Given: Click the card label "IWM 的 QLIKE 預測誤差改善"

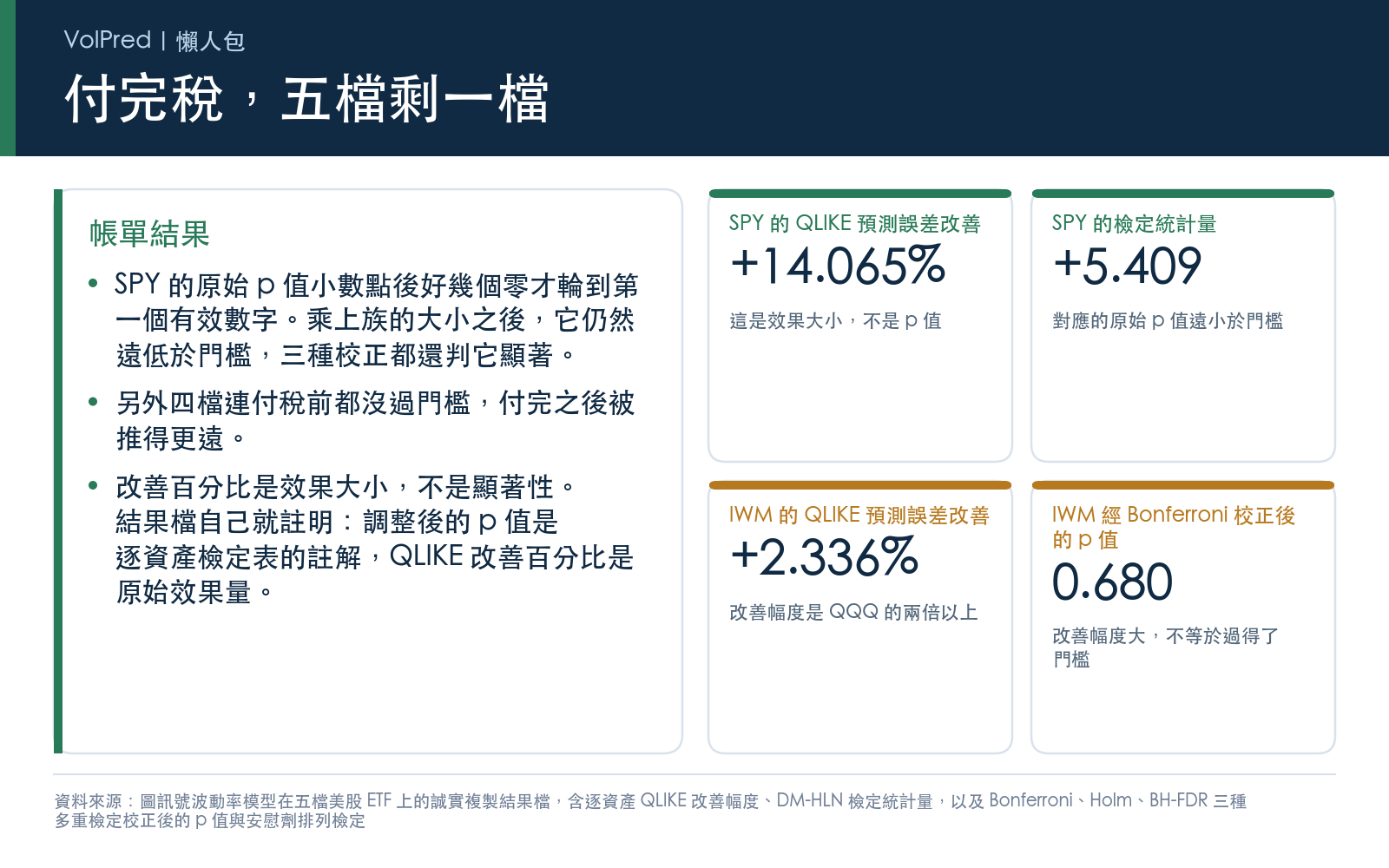Looking at the screenshot, I should pyautogui.click(x=859, y=515).
